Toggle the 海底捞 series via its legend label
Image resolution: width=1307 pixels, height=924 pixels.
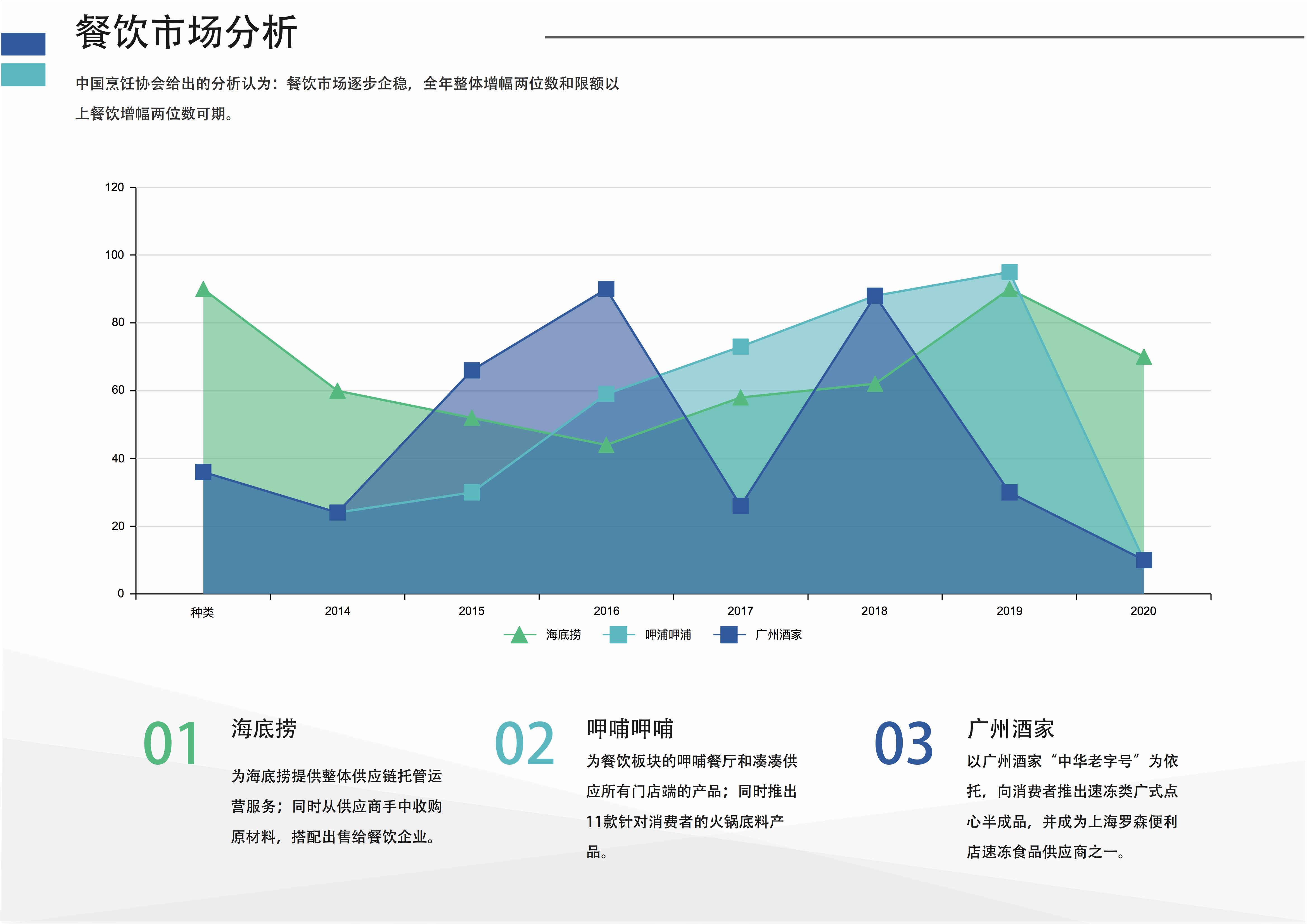coord(563,634)
